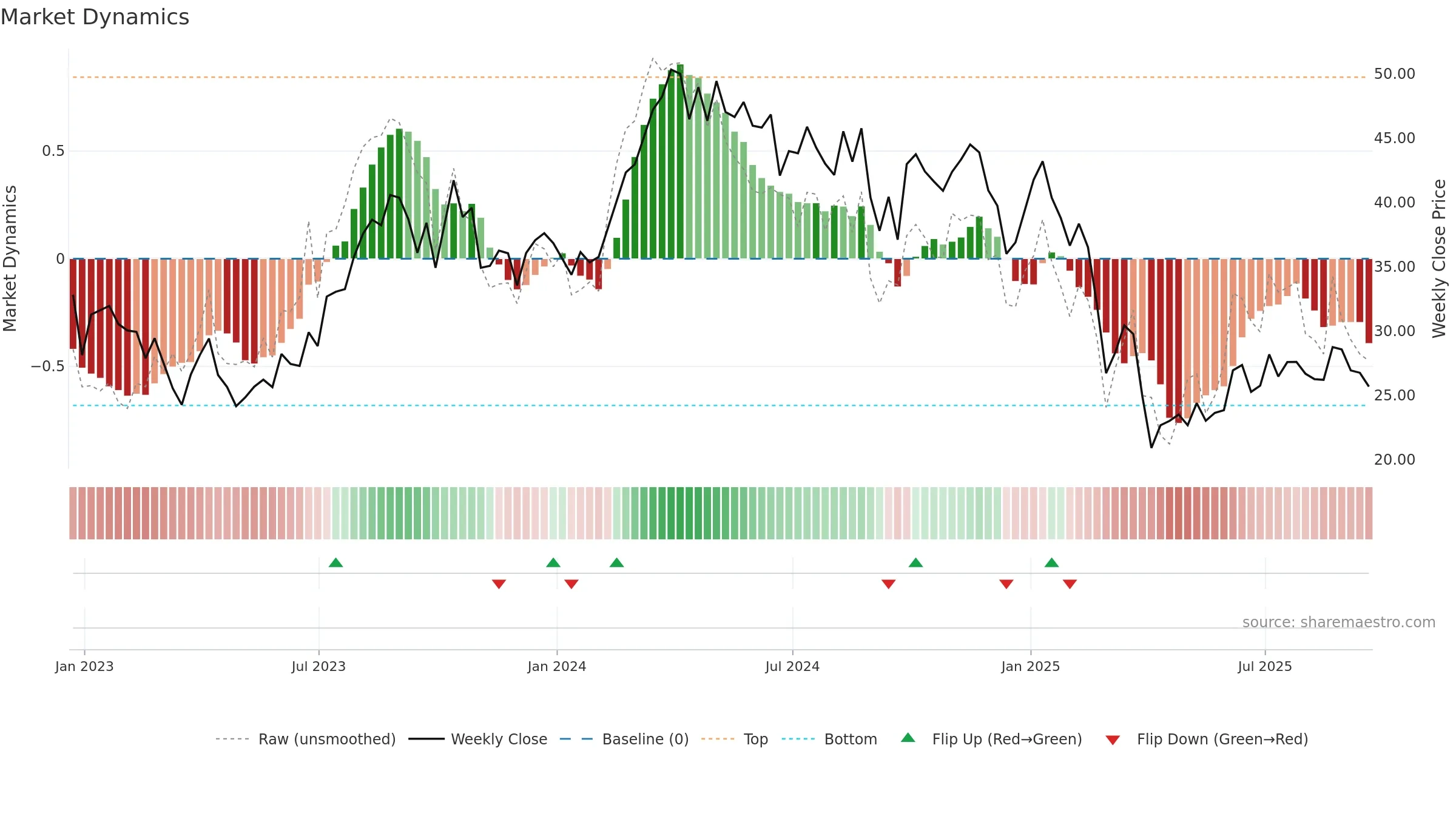Click the Market Dynamics chart title
Image resolution: width=1456 pixels, height=819 pixels.
[95, 17]
